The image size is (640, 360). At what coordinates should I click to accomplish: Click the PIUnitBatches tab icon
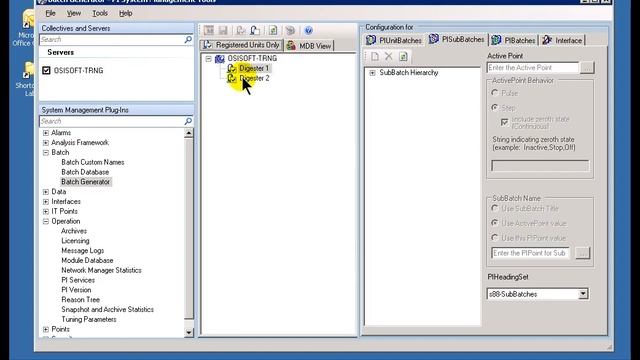point(371,40)
